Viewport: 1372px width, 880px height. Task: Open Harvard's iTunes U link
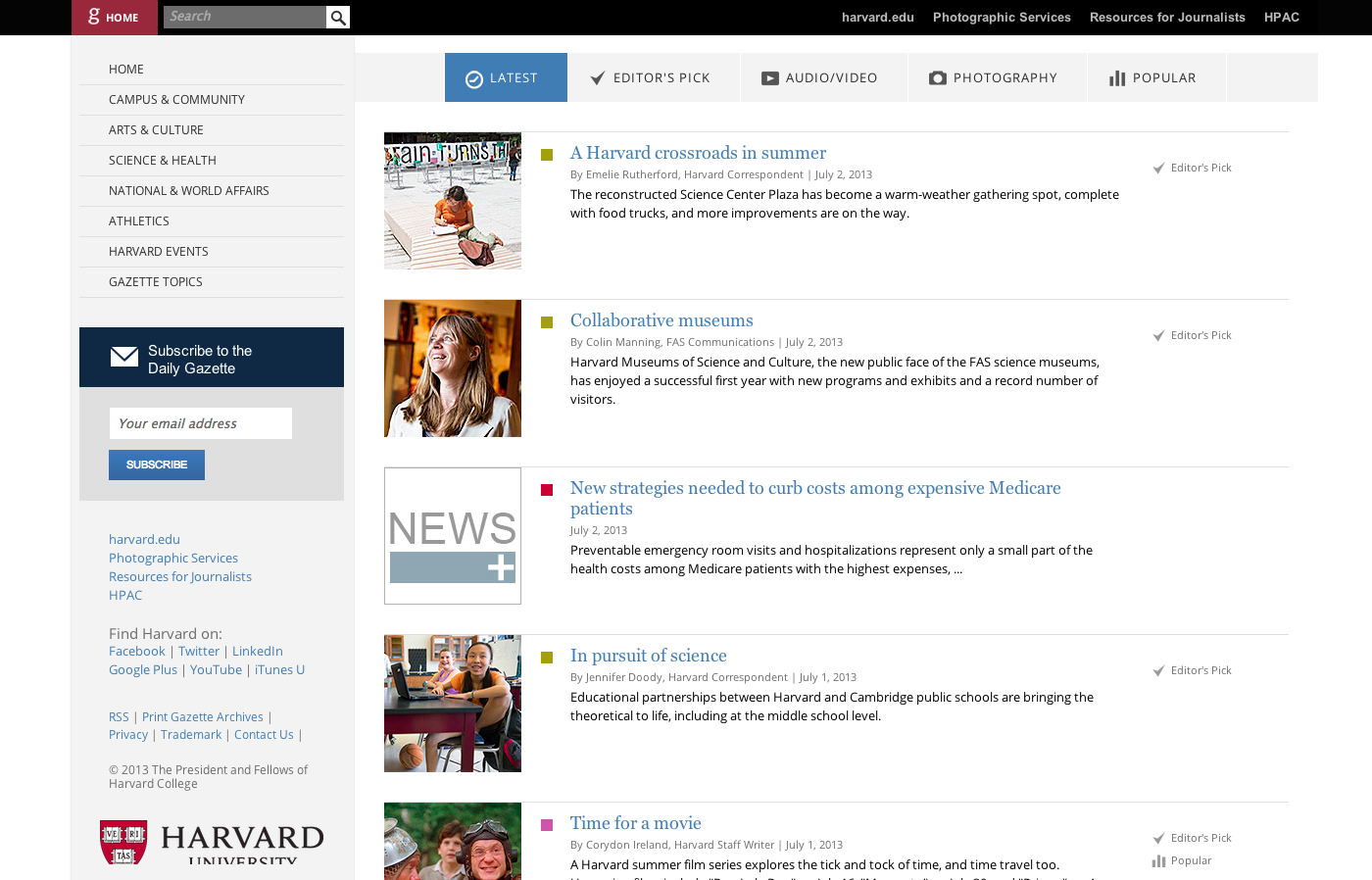[x=279, y=670]
